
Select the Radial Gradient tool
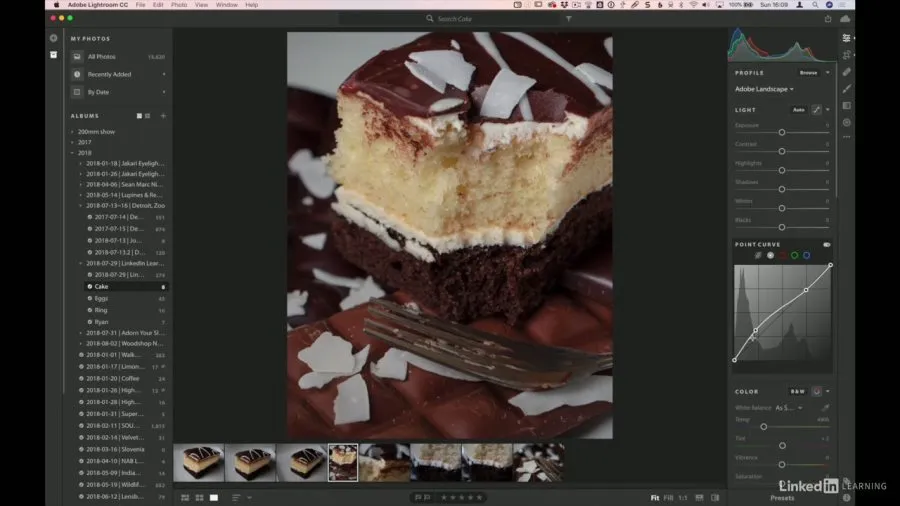(x=846, y=122)
